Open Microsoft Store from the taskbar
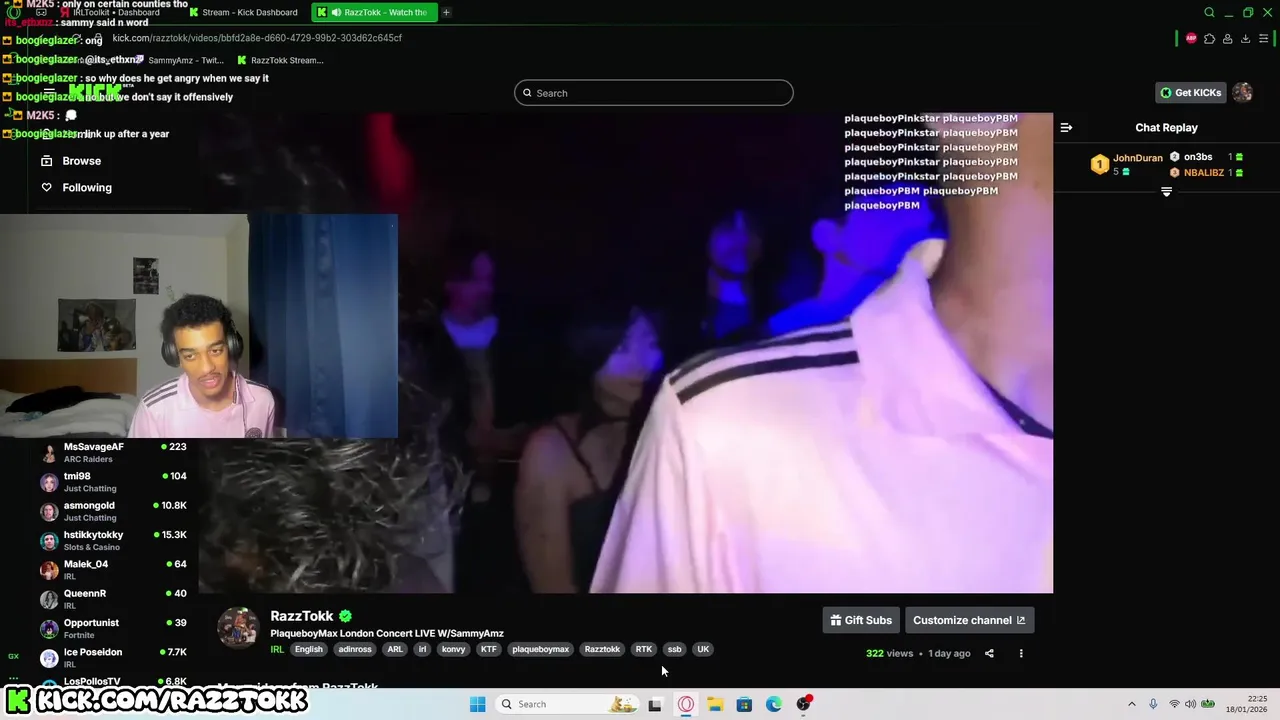This screenshot has height=720, width=1280. pos(744,704)
